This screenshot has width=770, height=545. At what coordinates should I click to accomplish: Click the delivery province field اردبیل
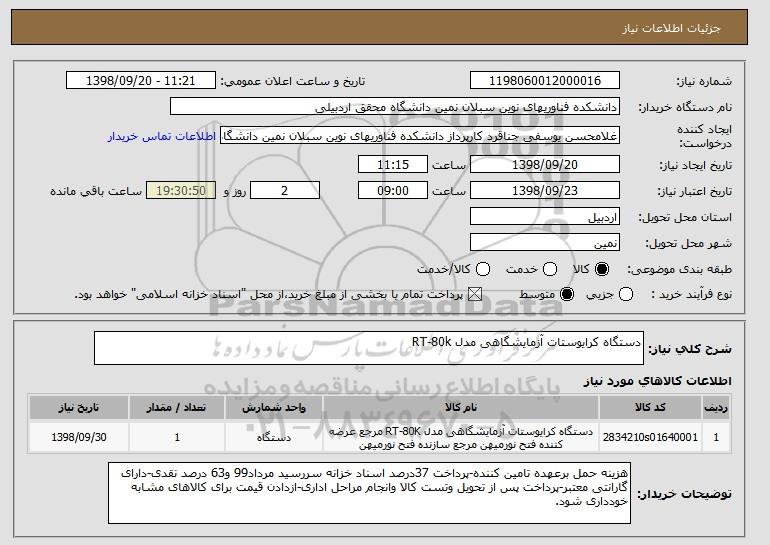click(x=545, y=217)
